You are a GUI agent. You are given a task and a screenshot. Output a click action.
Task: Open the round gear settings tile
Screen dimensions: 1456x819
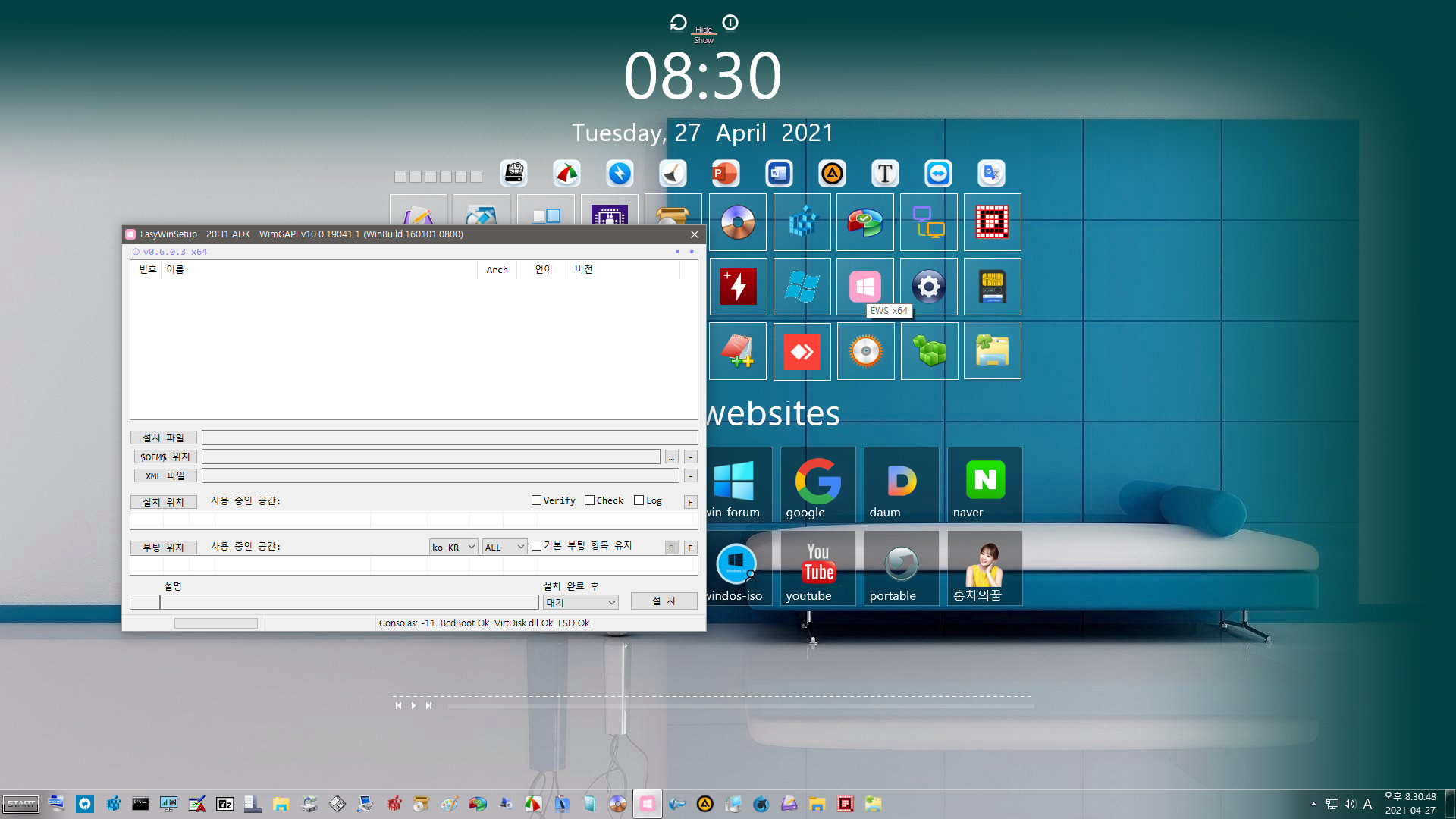coord(929,287)
